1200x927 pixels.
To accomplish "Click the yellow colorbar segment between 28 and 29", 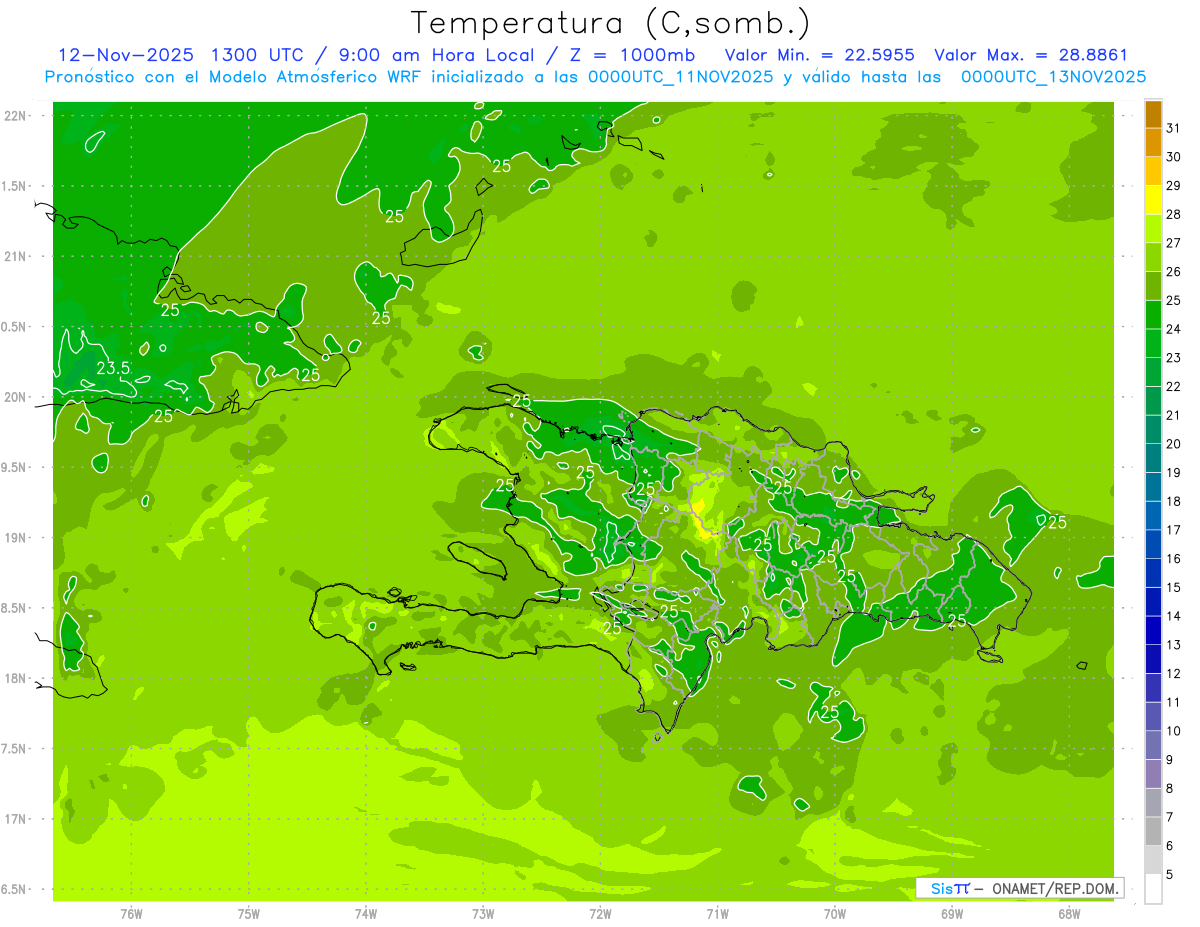I will click(1153, 200).
